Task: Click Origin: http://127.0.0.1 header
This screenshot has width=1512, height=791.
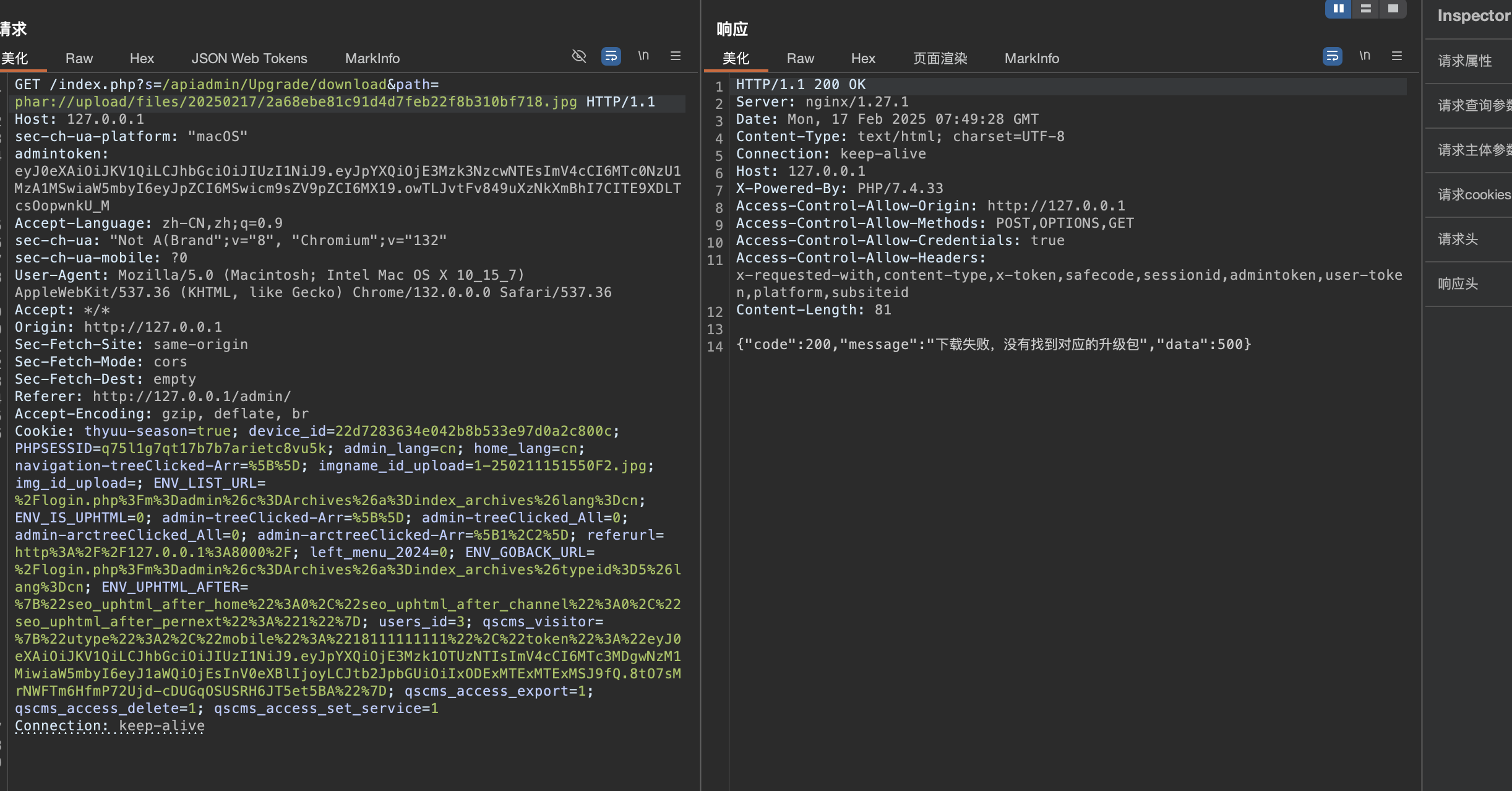Action: click(x=118, y=327)
